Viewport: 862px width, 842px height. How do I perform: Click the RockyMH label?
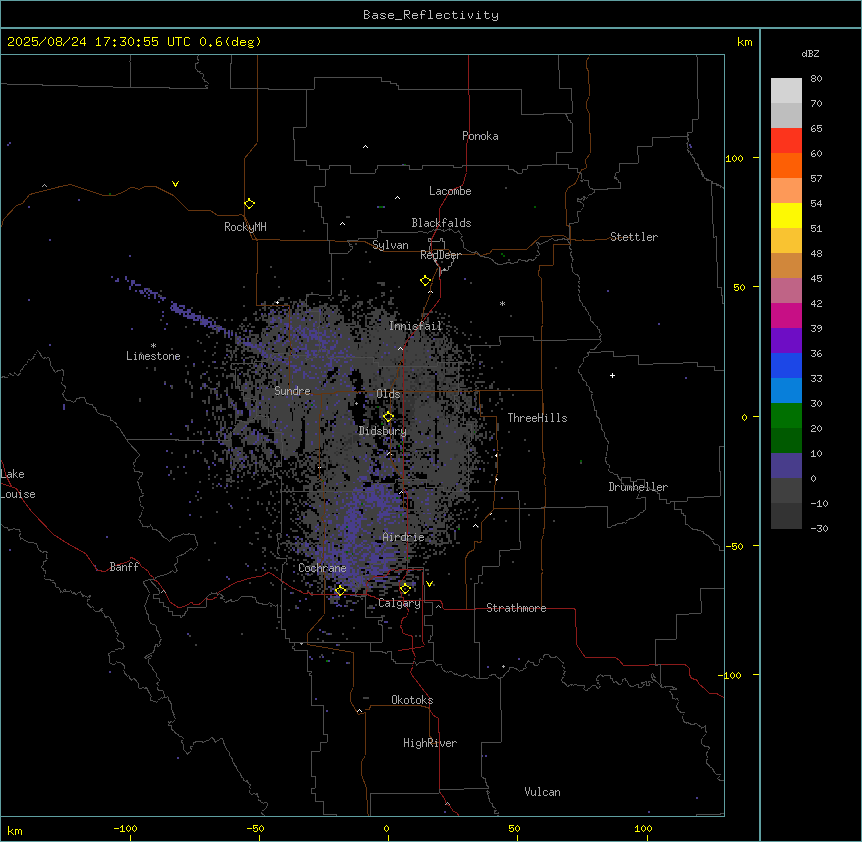tap(245, 227)
